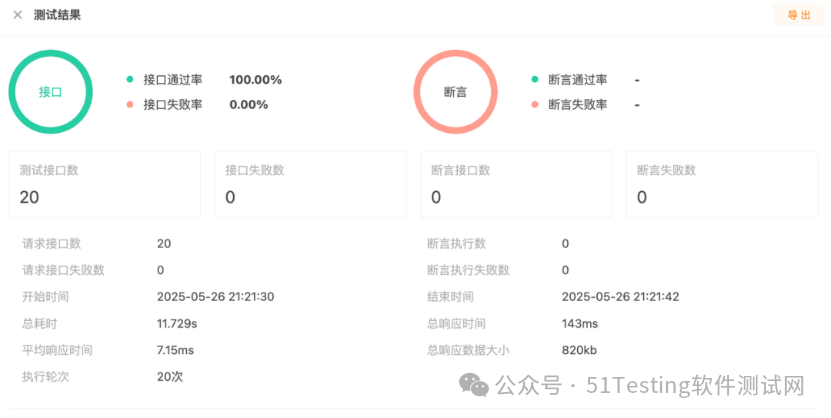Viewport: 831px width, 418px height.
Task: Select the 接口通过率 legend label
Action: click(173, 79)
